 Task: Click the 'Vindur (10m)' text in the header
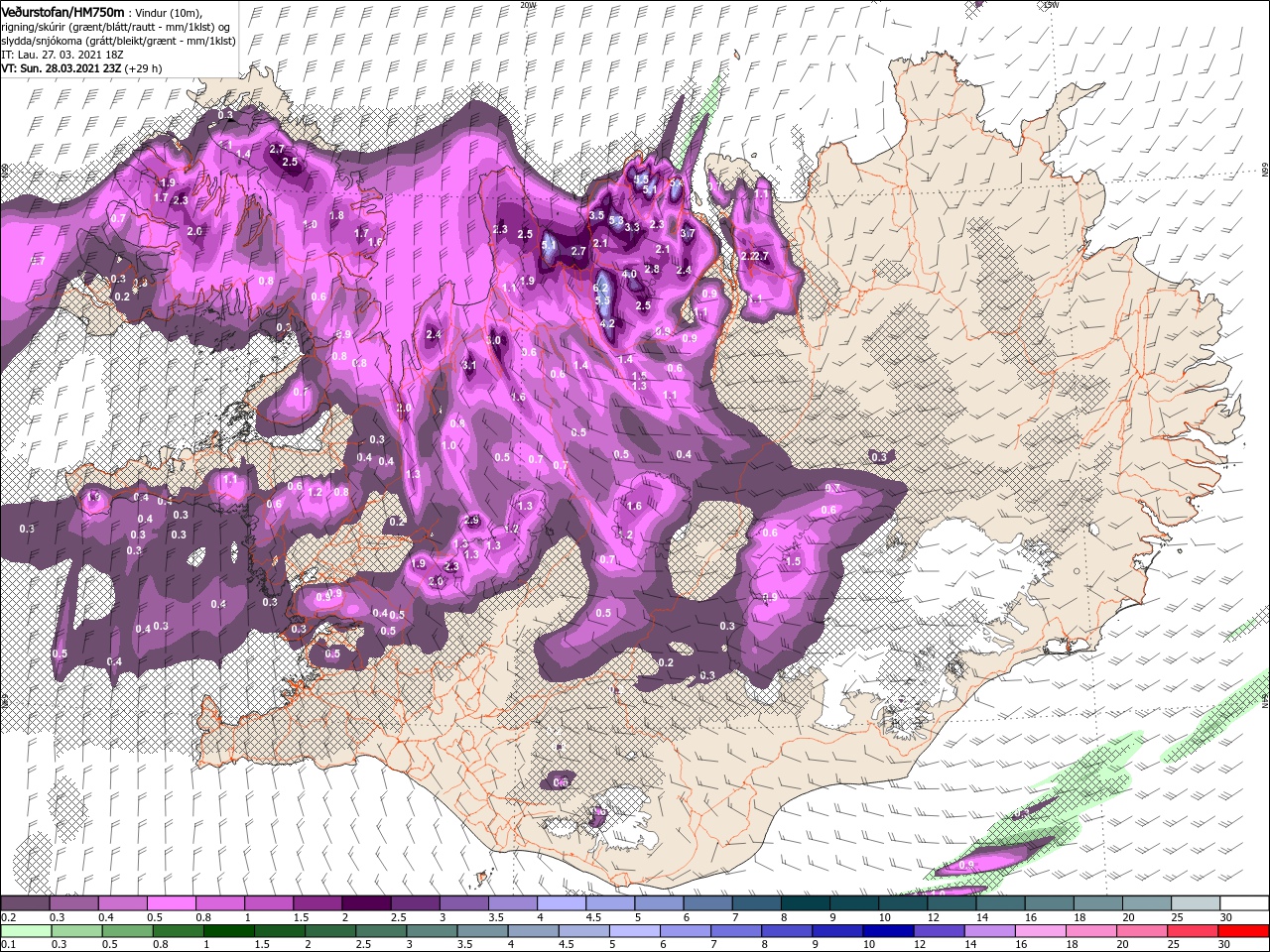[169, 13]
